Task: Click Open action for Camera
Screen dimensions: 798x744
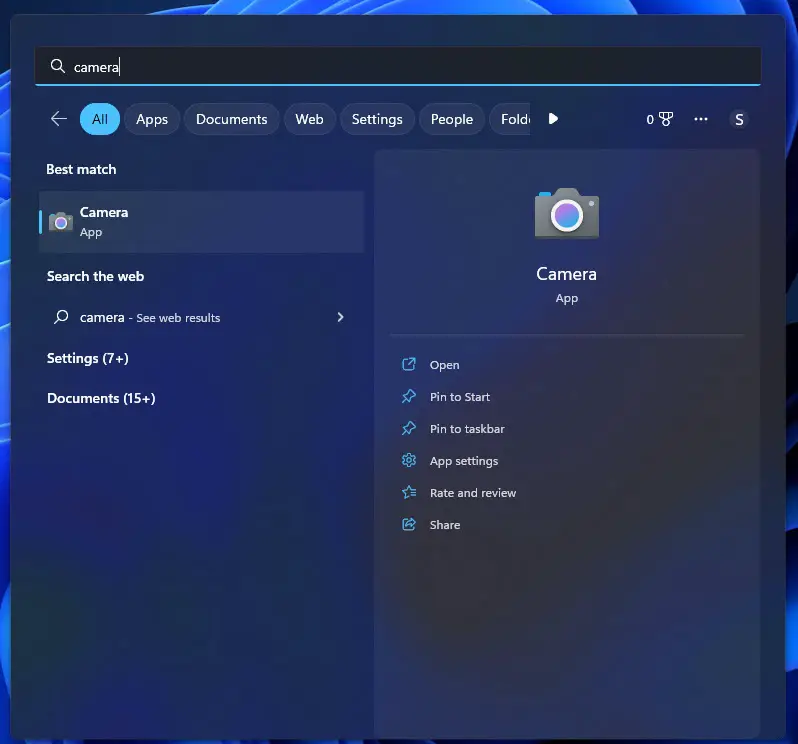Action: coord(444,365)
